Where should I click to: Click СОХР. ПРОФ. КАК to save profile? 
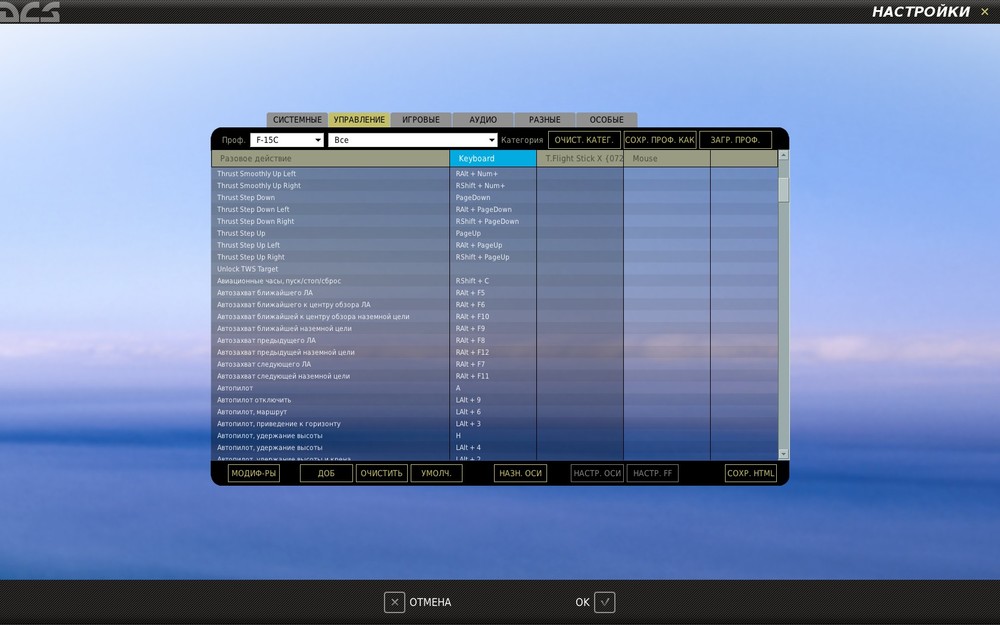pos(659,139)
